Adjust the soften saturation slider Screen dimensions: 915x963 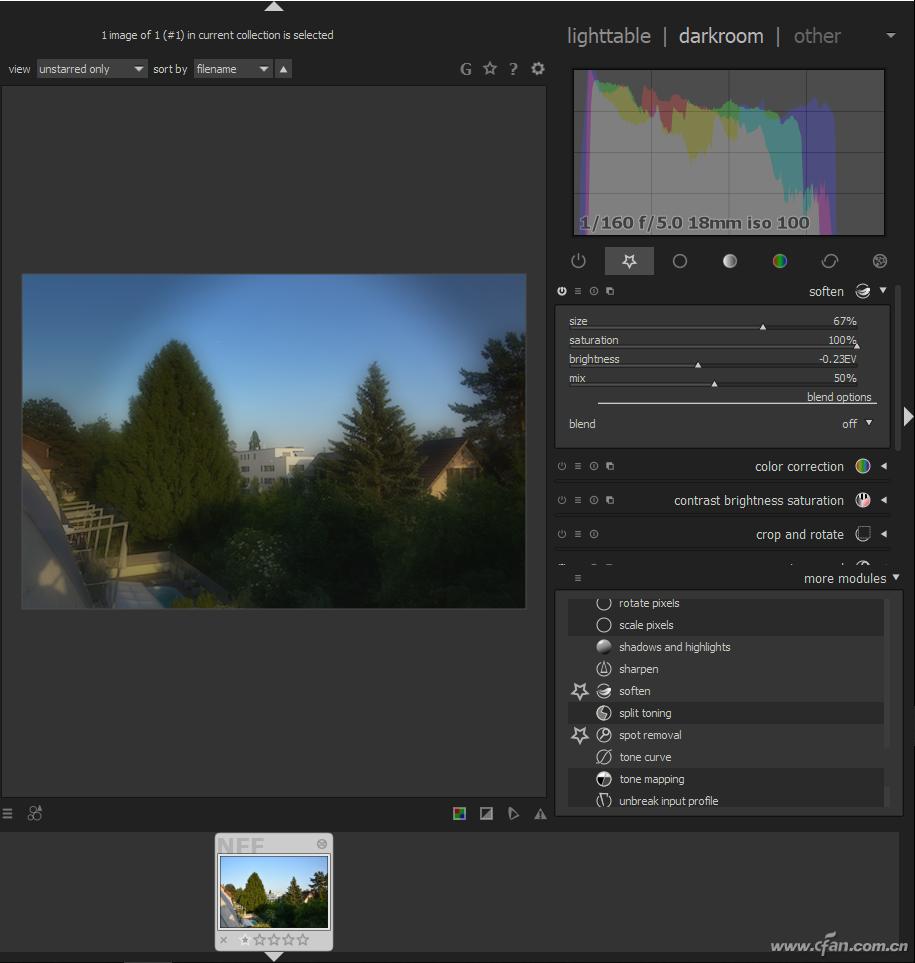point(712,341)
